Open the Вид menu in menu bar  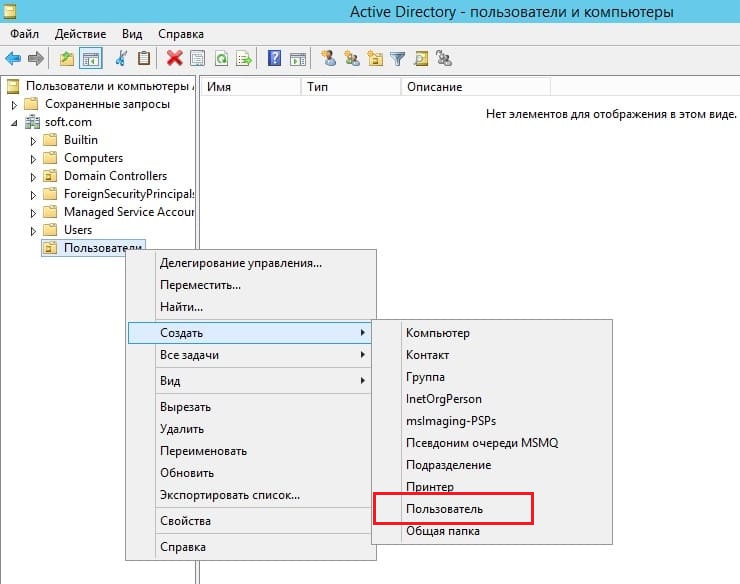click(x=132, y=34)
